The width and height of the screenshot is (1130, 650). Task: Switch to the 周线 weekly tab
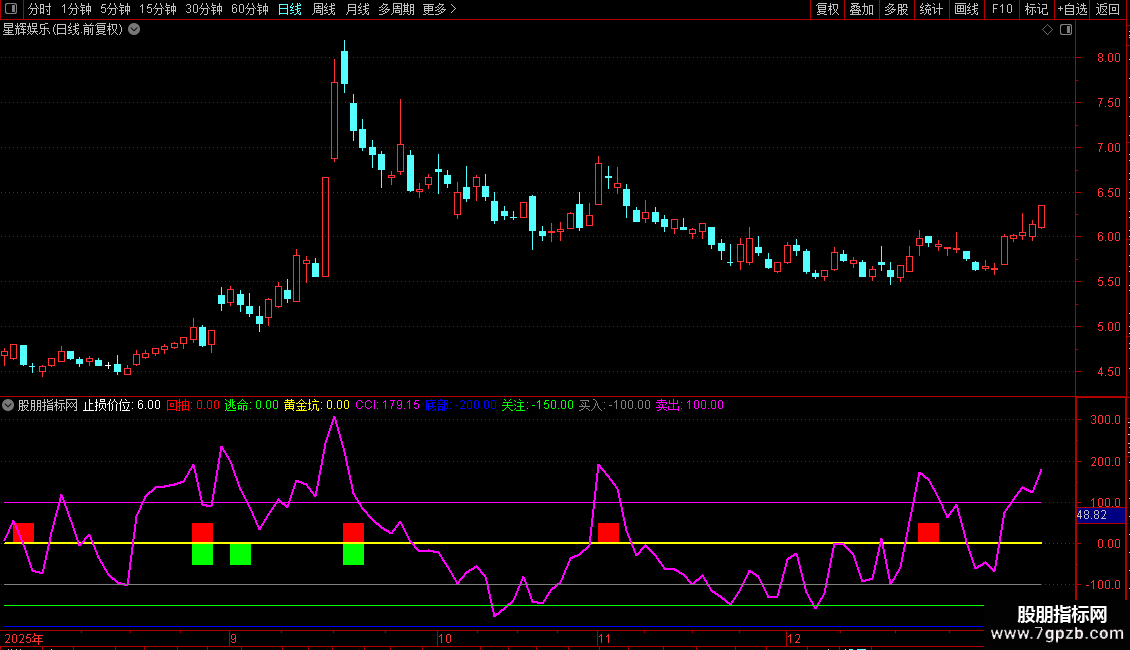coord(324,10)
